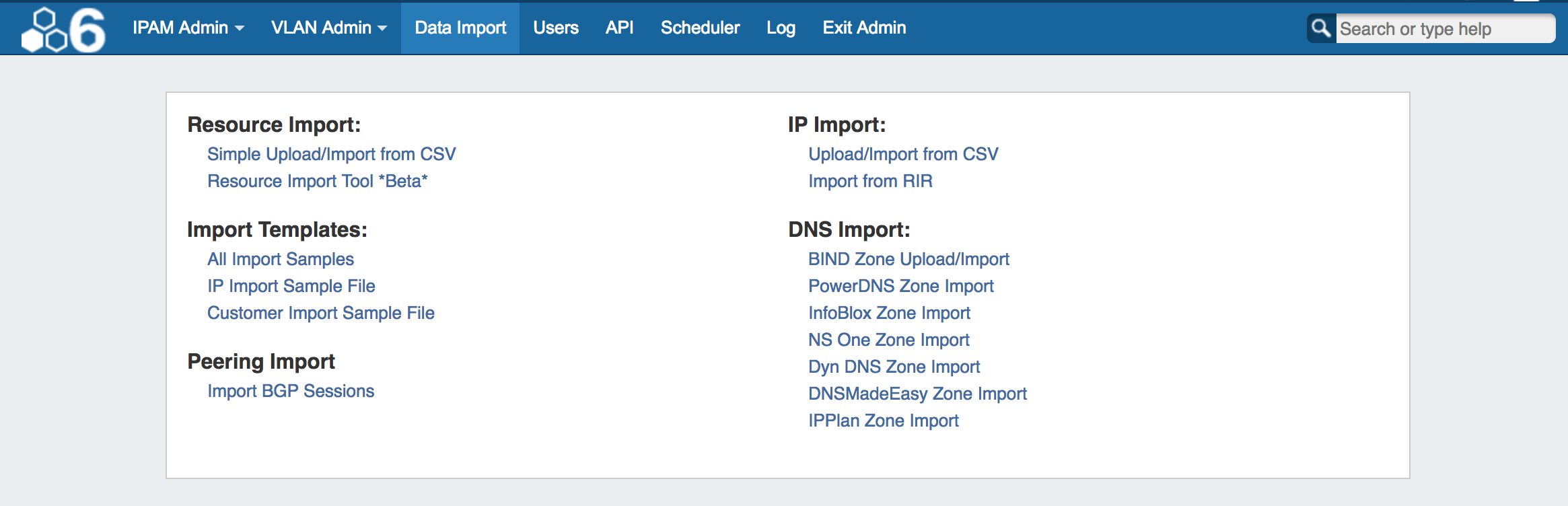Open Customer Import Sample File link

(320, 313)
